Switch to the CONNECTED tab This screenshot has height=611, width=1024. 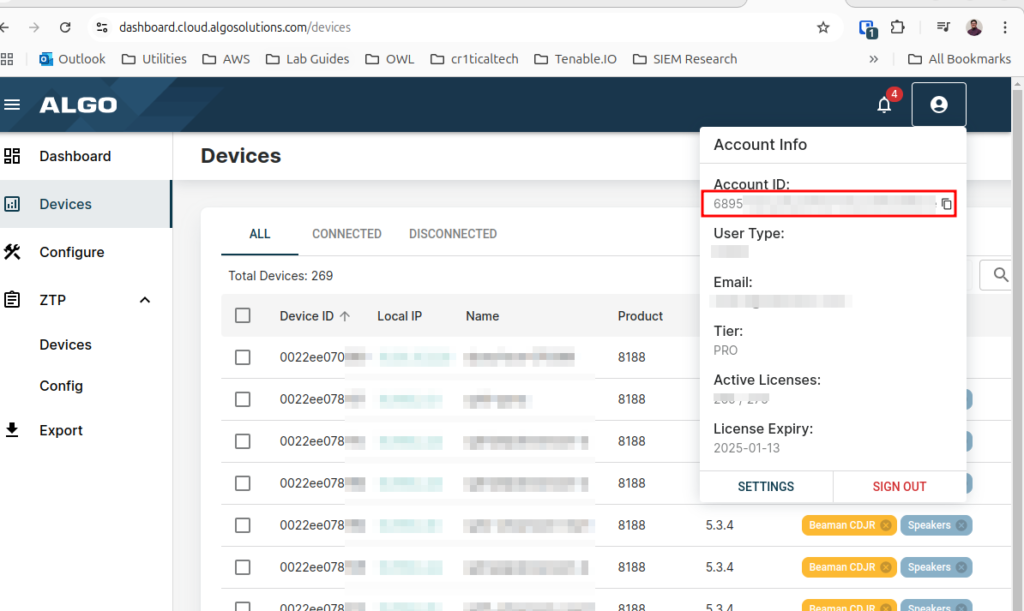pos(346,234)
